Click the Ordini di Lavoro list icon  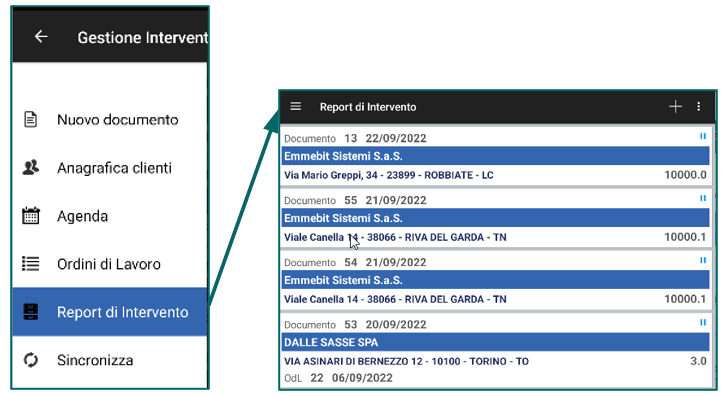point(31,264)
